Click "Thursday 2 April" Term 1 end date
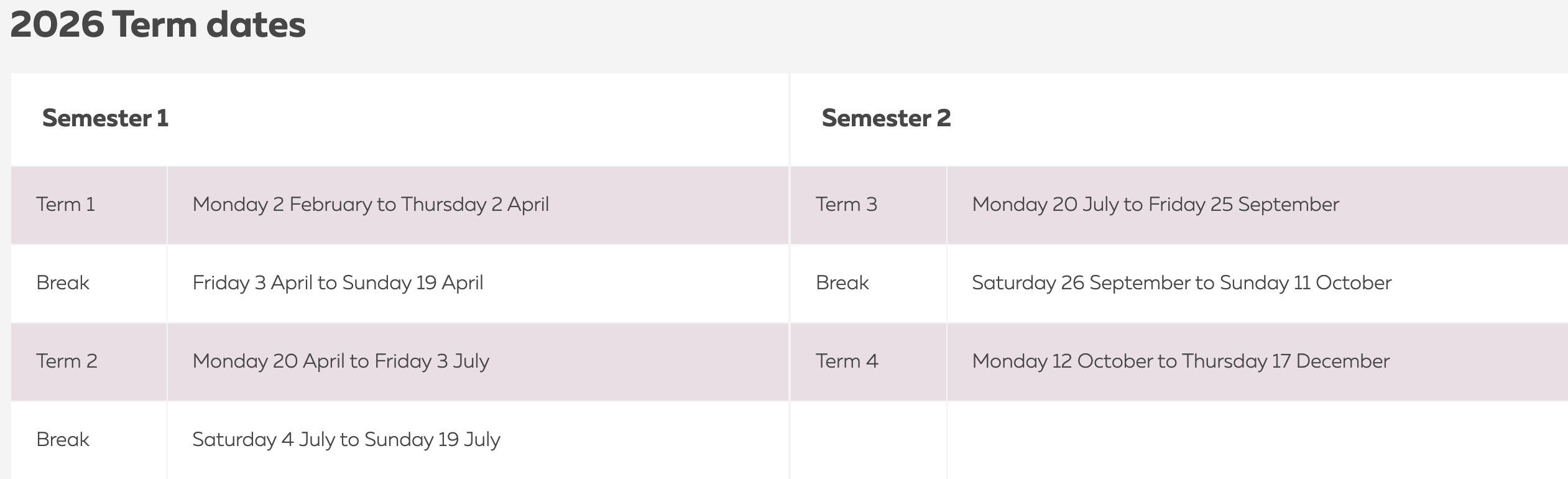This screenshot has width=1568, height=479. [x=475, y=205]
